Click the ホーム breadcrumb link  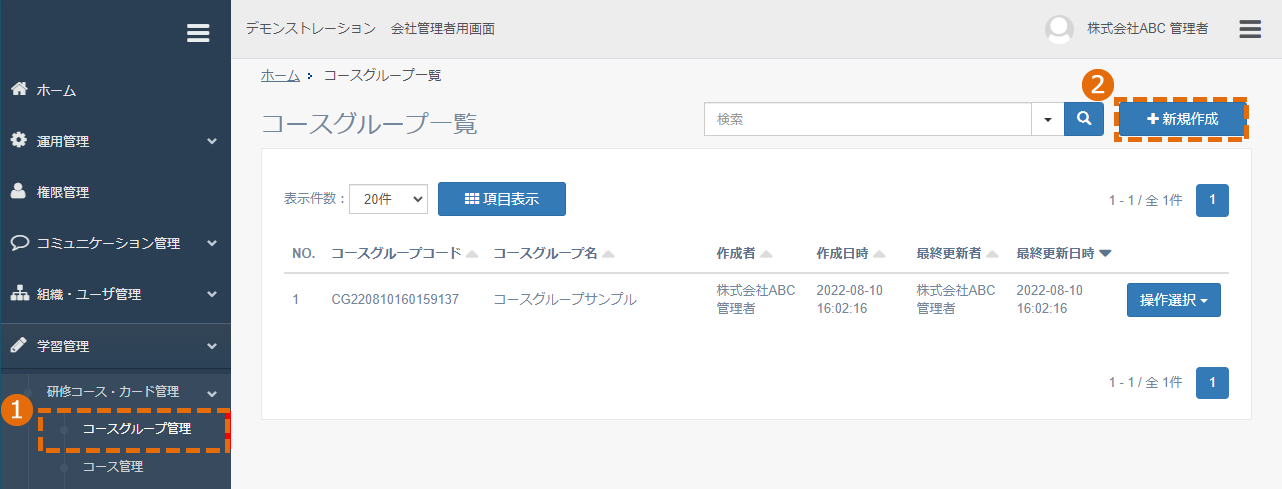tap(280, 75)
